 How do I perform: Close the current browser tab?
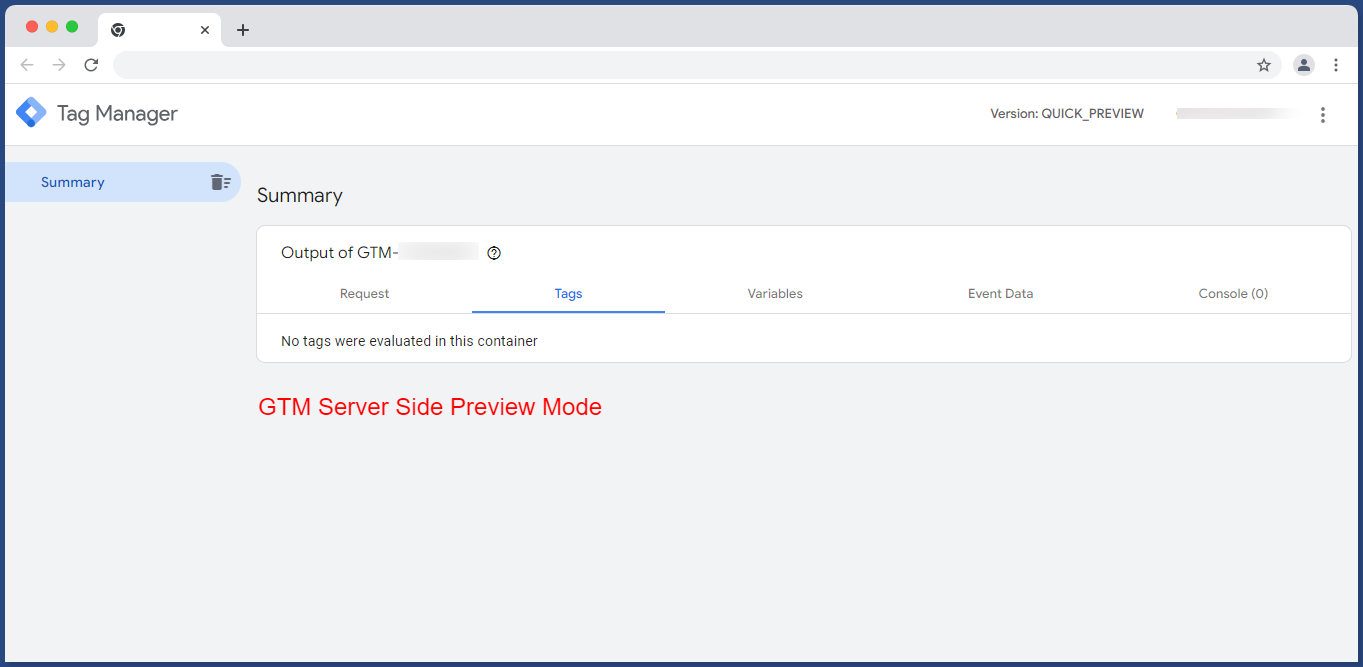click(205, 30)
